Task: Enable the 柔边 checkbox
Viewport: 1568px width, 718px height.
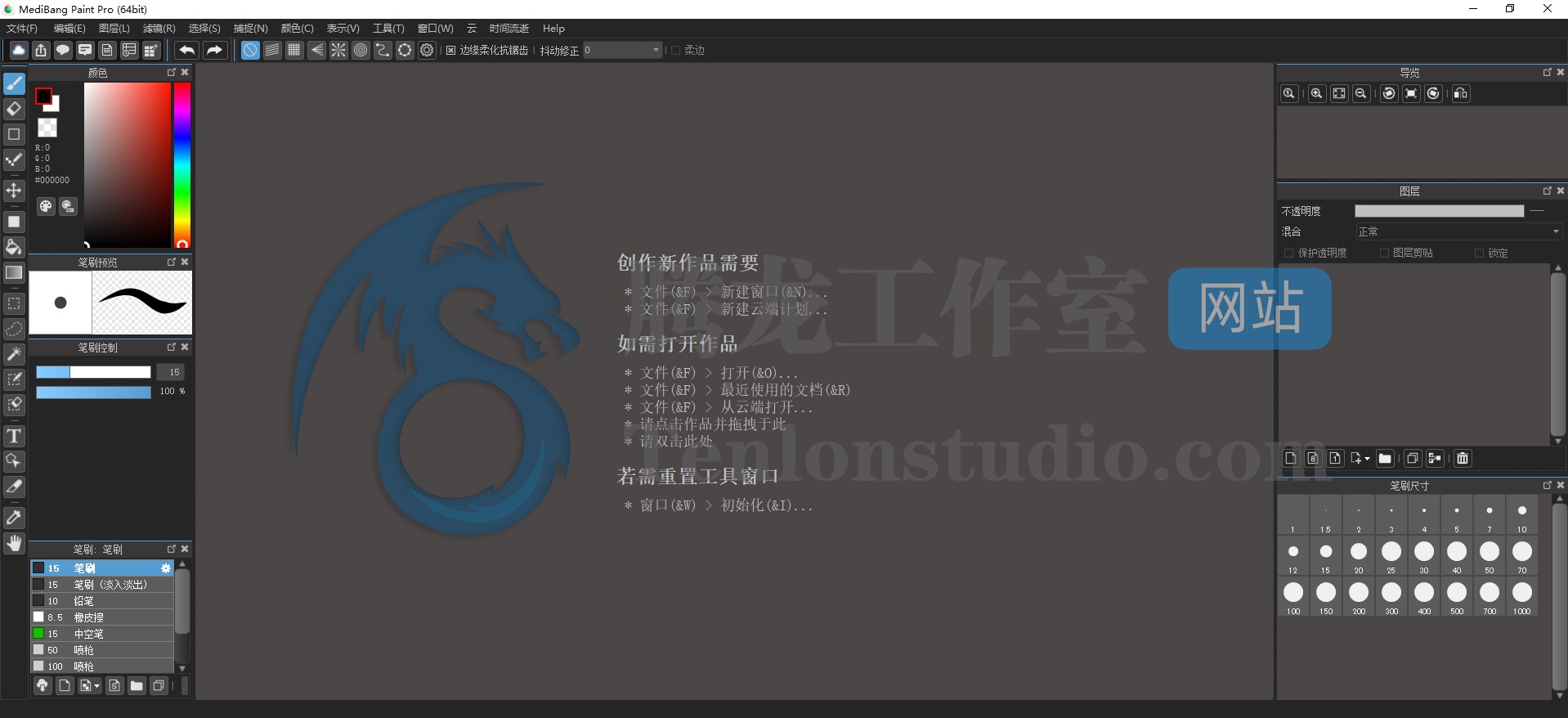Action: tap(676, 50)
